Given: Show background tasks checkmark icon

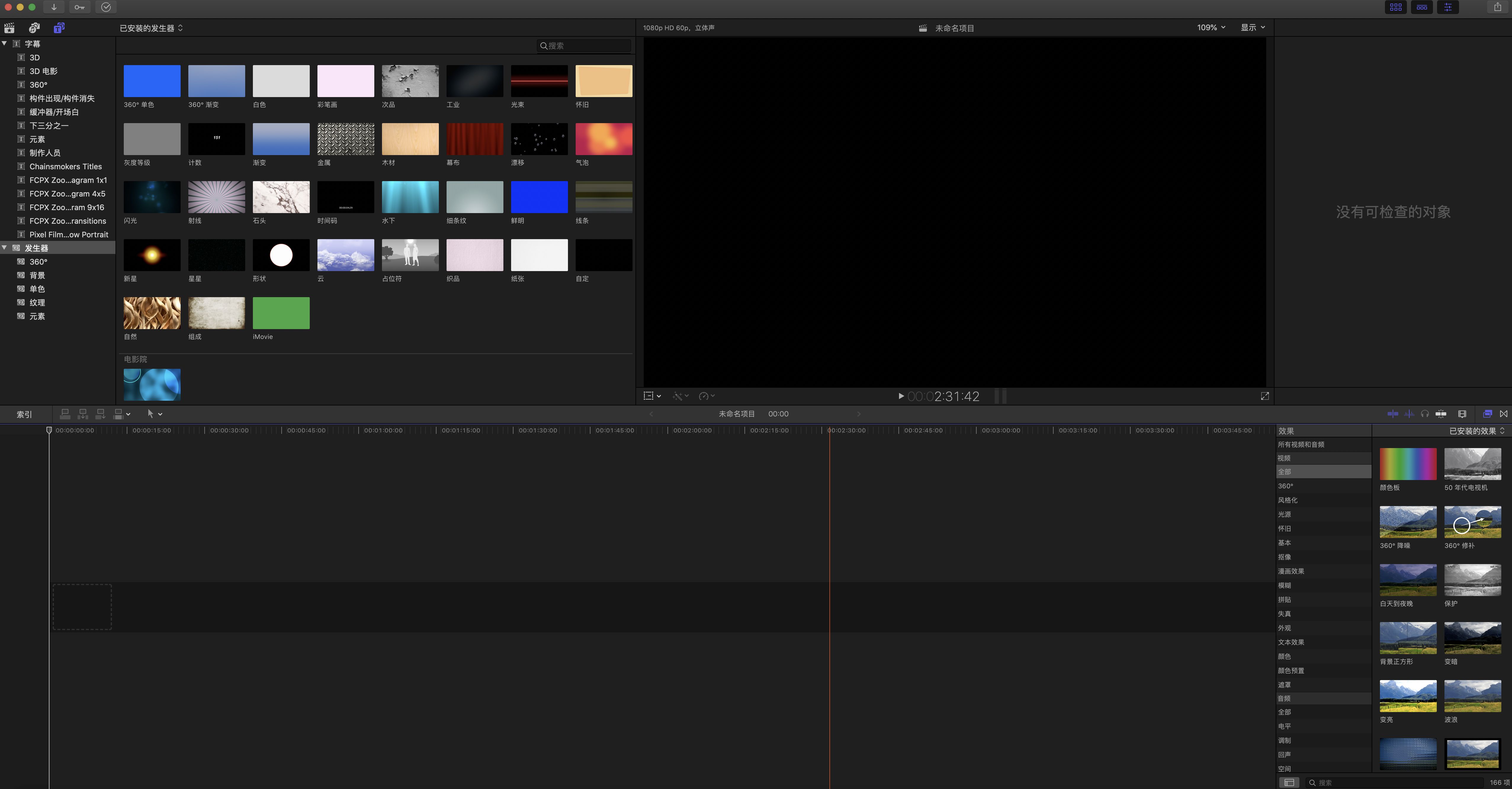Looking at the screenshot, I should tap(106, 7).
